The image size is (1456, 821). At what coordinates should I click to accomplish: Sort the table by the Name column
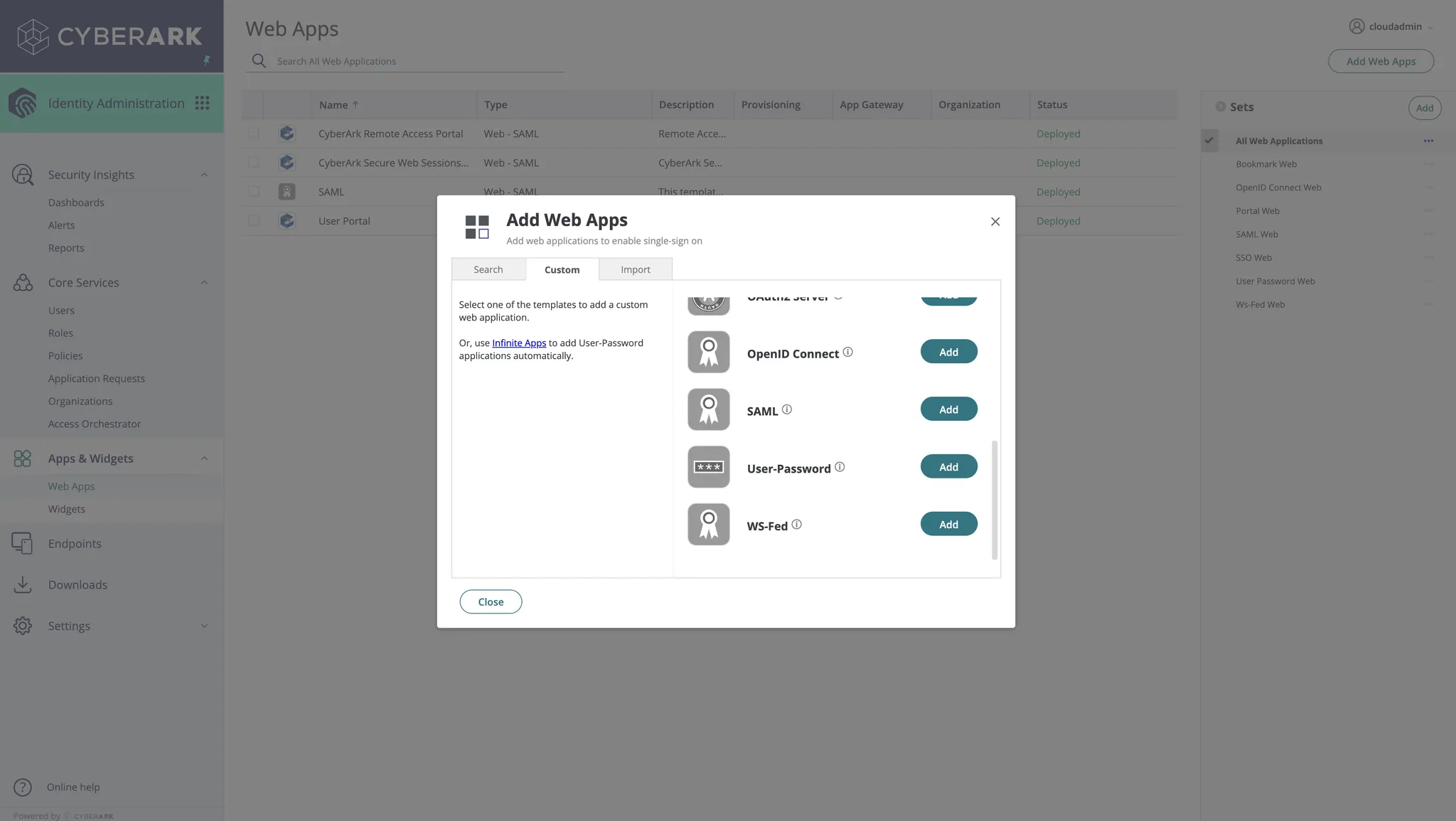coord(338,104)
